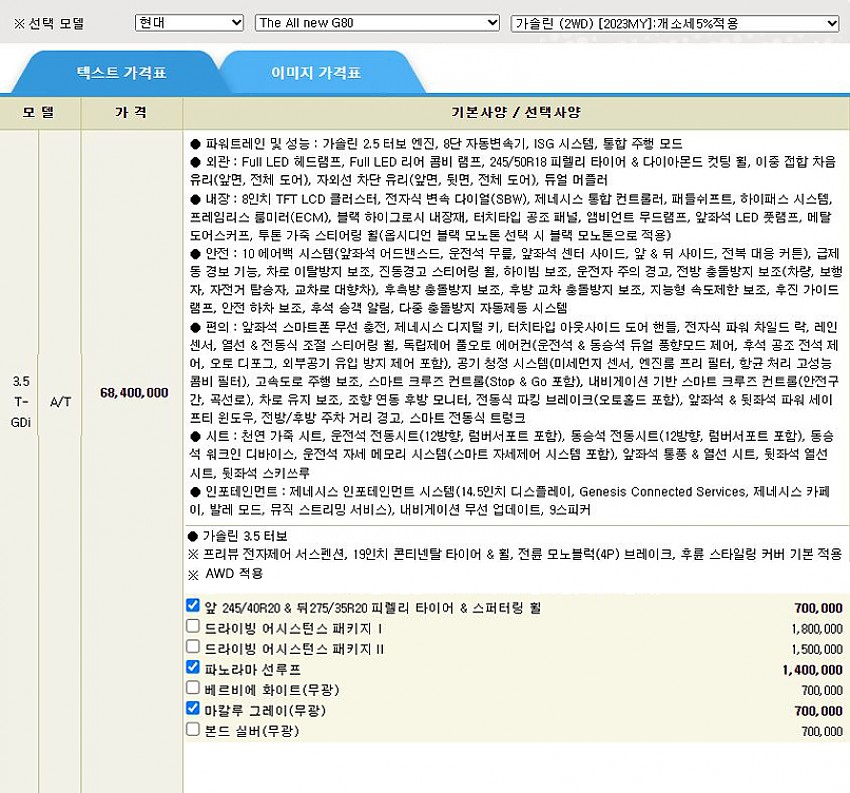Click the 3.5 T-GDi model cell

tap(21, 400)
